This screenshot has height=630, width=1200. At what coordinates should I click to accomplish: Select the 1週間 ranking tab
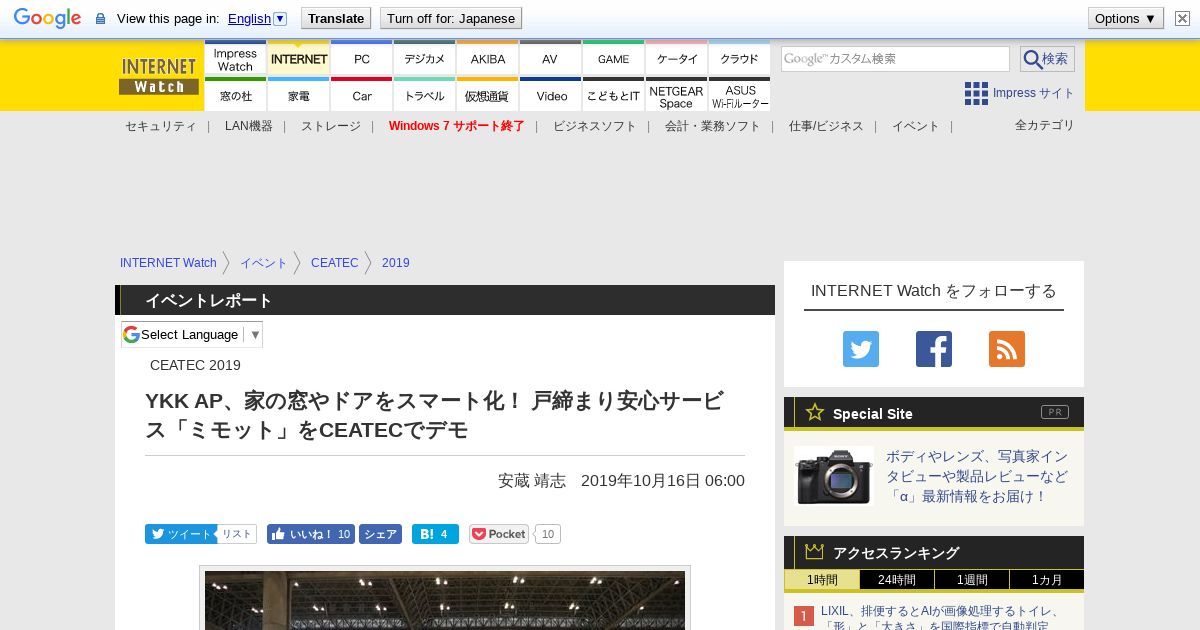point(972,580)
